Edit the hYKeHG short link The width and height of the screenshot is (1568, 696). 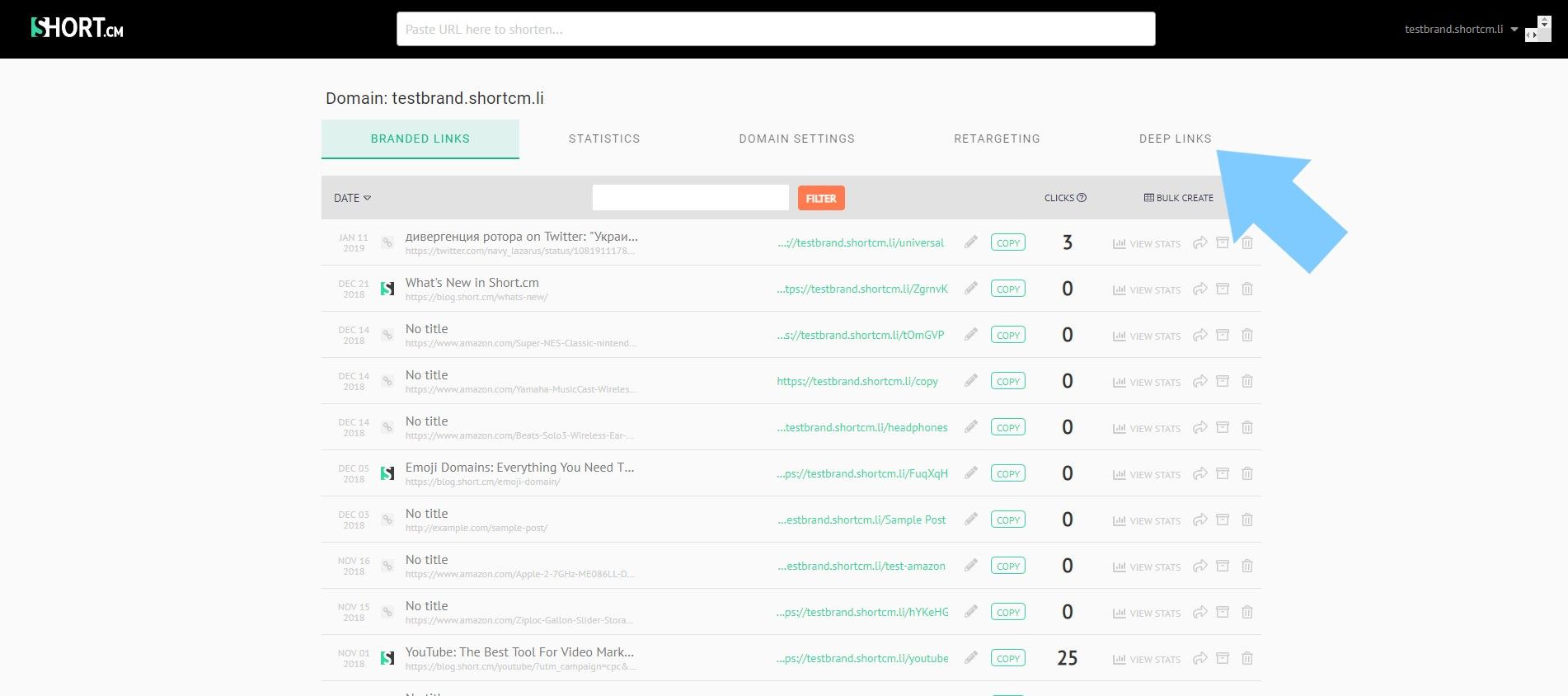971,611
